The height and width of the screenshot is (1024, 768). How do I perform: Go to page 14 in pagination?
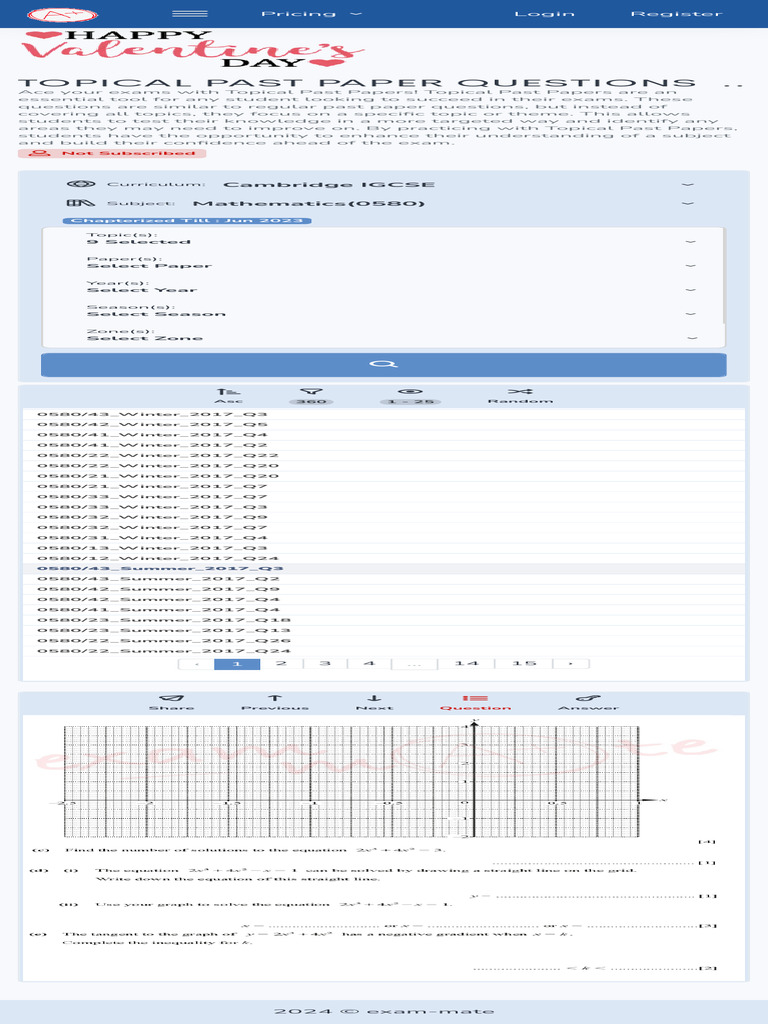[466, 664]
